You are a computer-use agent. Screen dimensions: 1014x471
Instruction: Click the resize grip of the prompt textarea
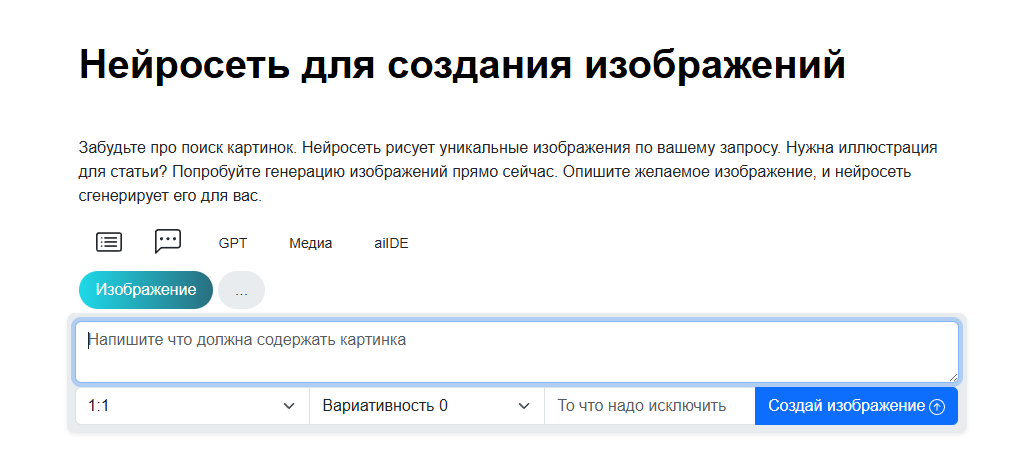coord(953,377)
